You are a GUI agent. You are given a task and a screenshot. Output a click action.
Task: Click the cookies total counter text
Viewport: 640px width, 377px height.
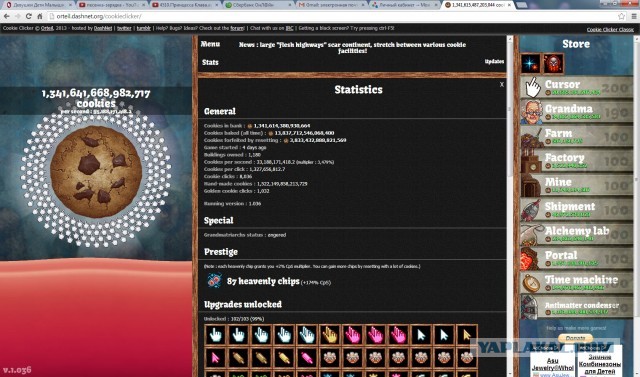(x=96, y=98)
